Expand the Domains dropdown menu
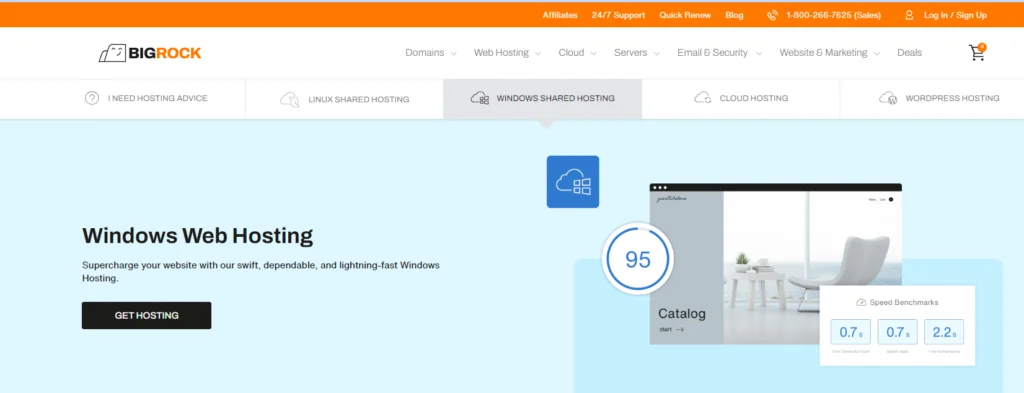Screen dimensions: 1024x393 (431, 53)
